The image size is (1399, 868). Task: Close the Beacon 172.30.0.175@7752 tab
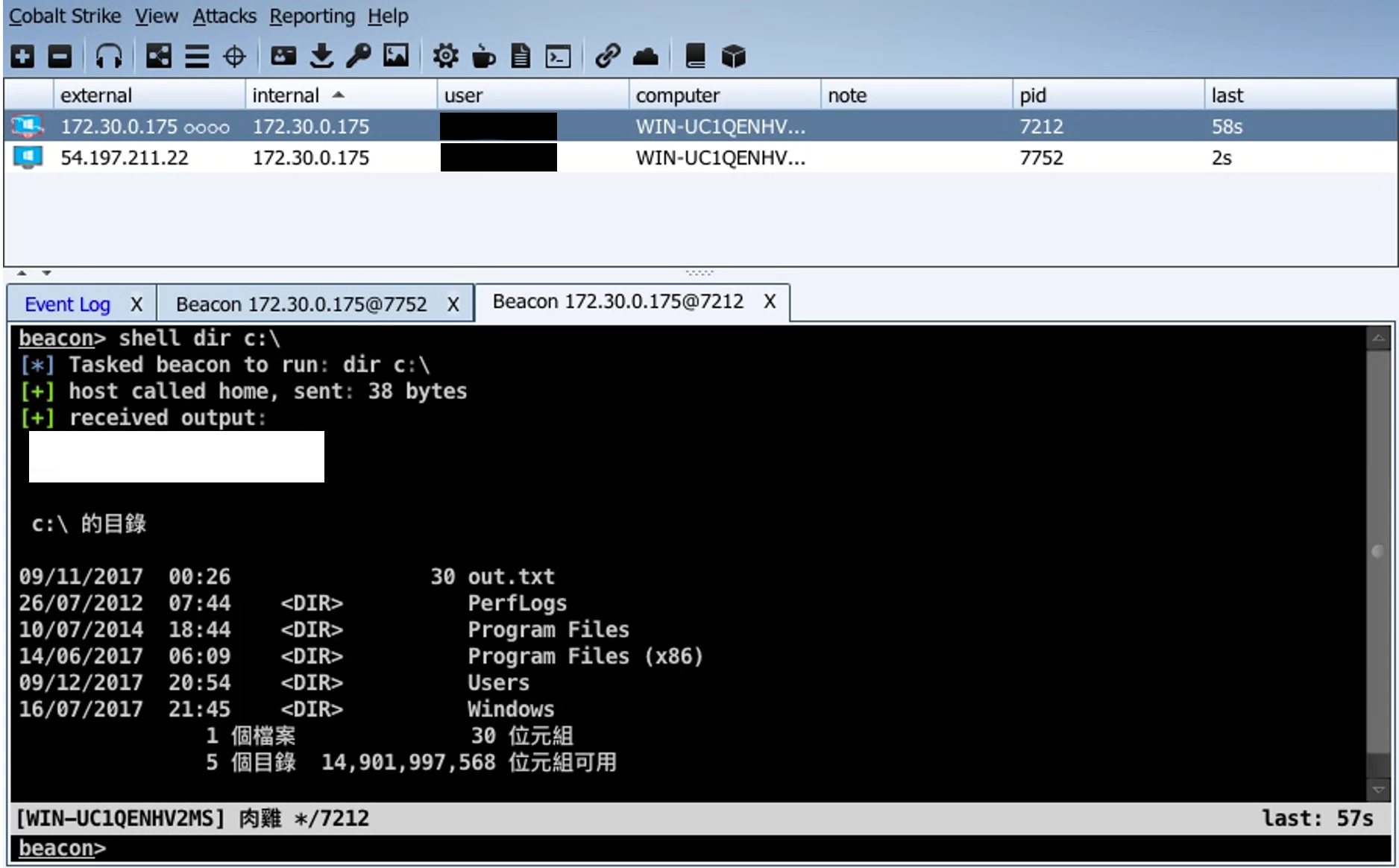click(x=453, y=304)
